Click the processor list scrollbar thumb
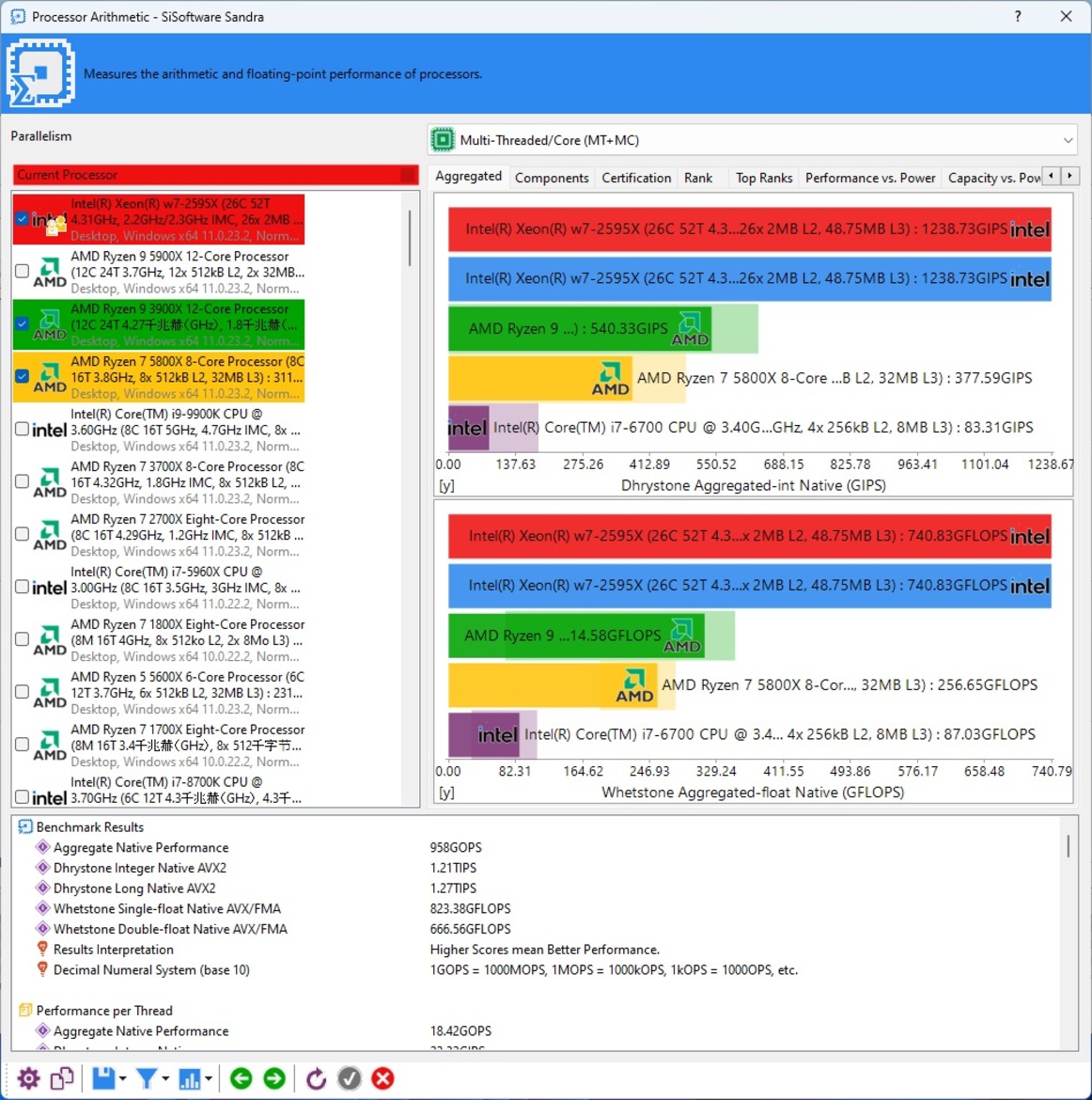The image size is (1092, 1100). coord(409,238)
